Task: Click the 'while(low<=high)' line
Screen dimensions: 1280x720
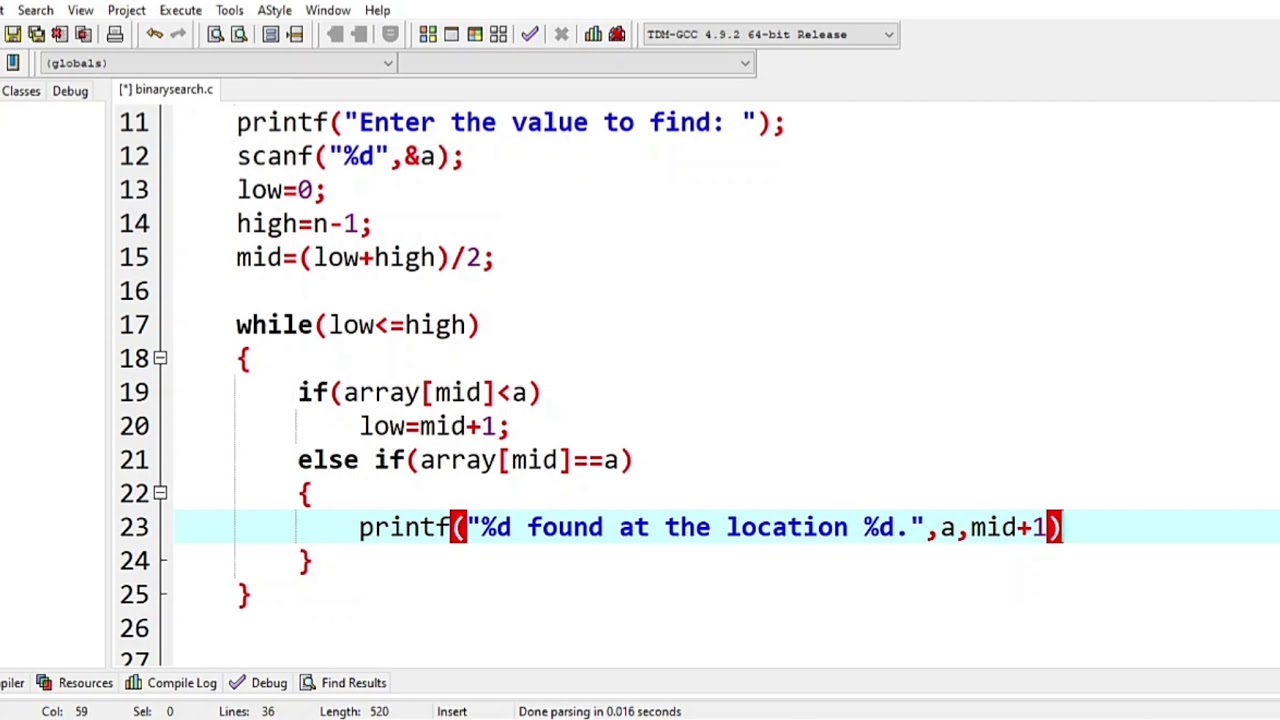Action: [358, 325]
